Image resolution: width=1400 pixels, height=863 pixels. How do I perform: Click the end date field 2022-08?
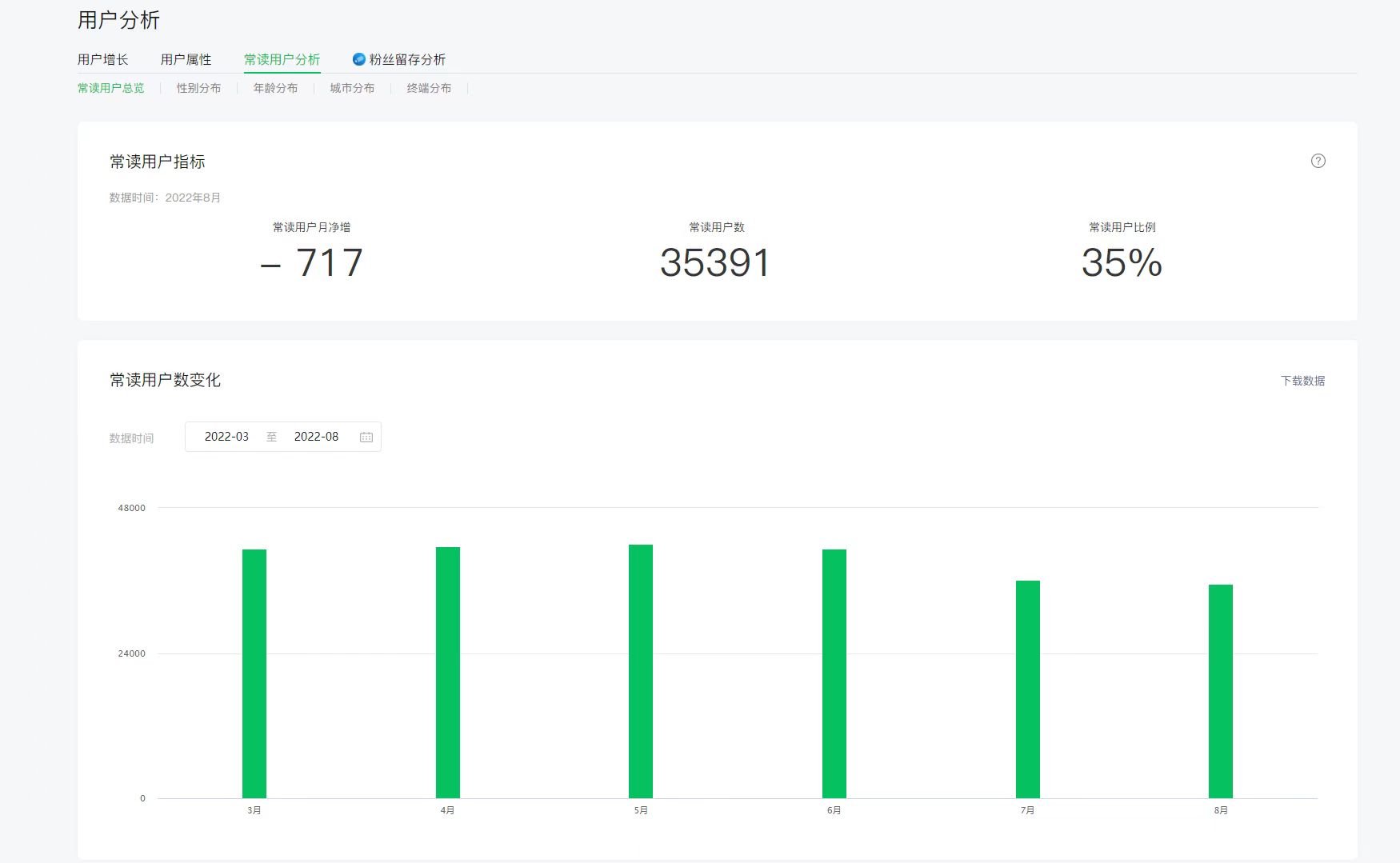coord(316,437)
